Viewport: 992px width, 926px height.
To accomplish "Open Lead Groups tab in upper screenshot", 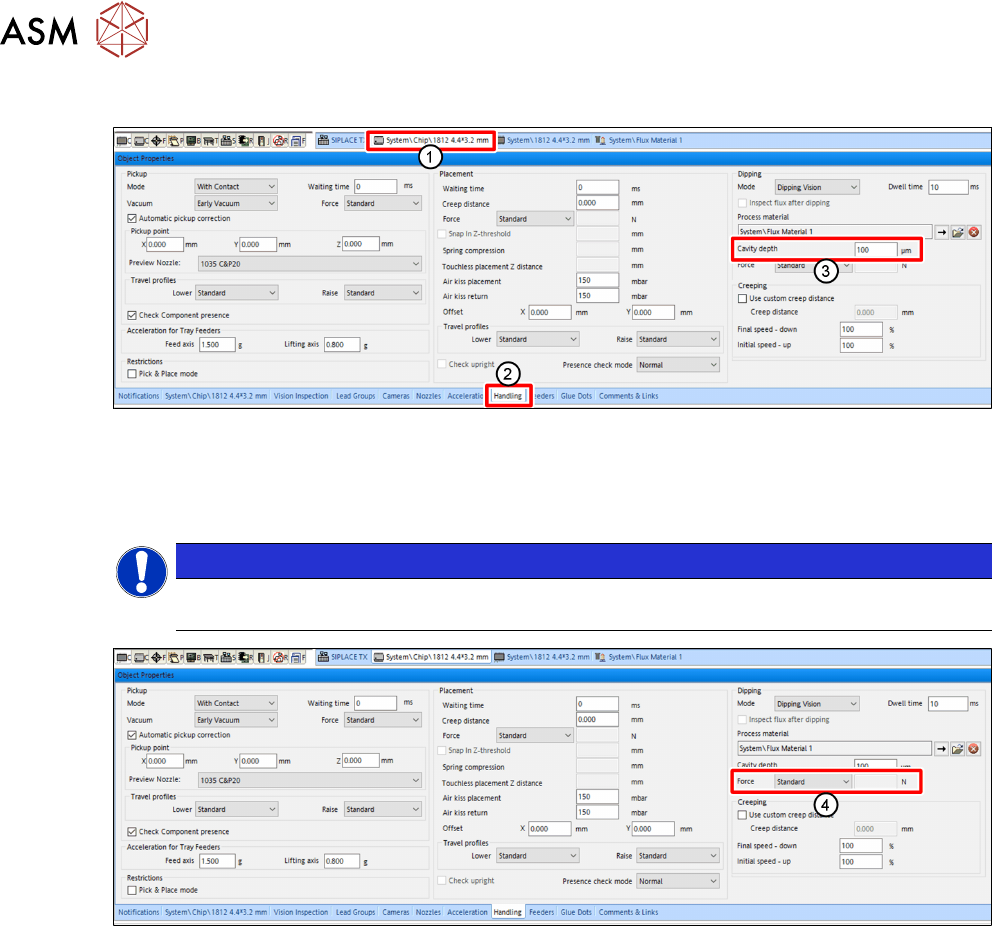I will point(356,396).
